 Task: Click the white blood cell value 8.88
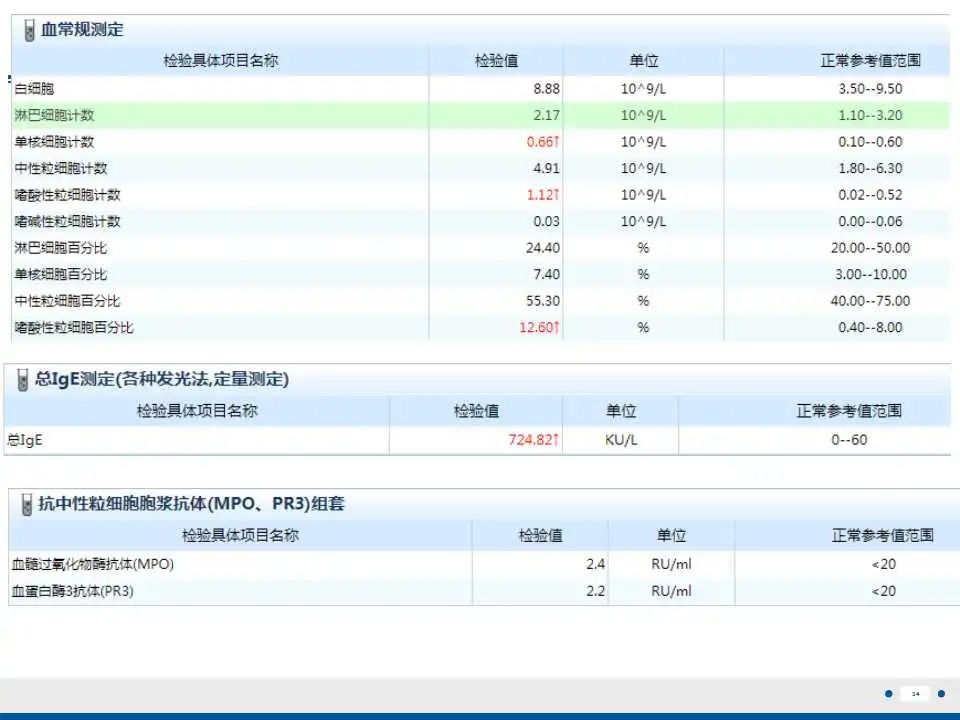[x=546, y=89]
